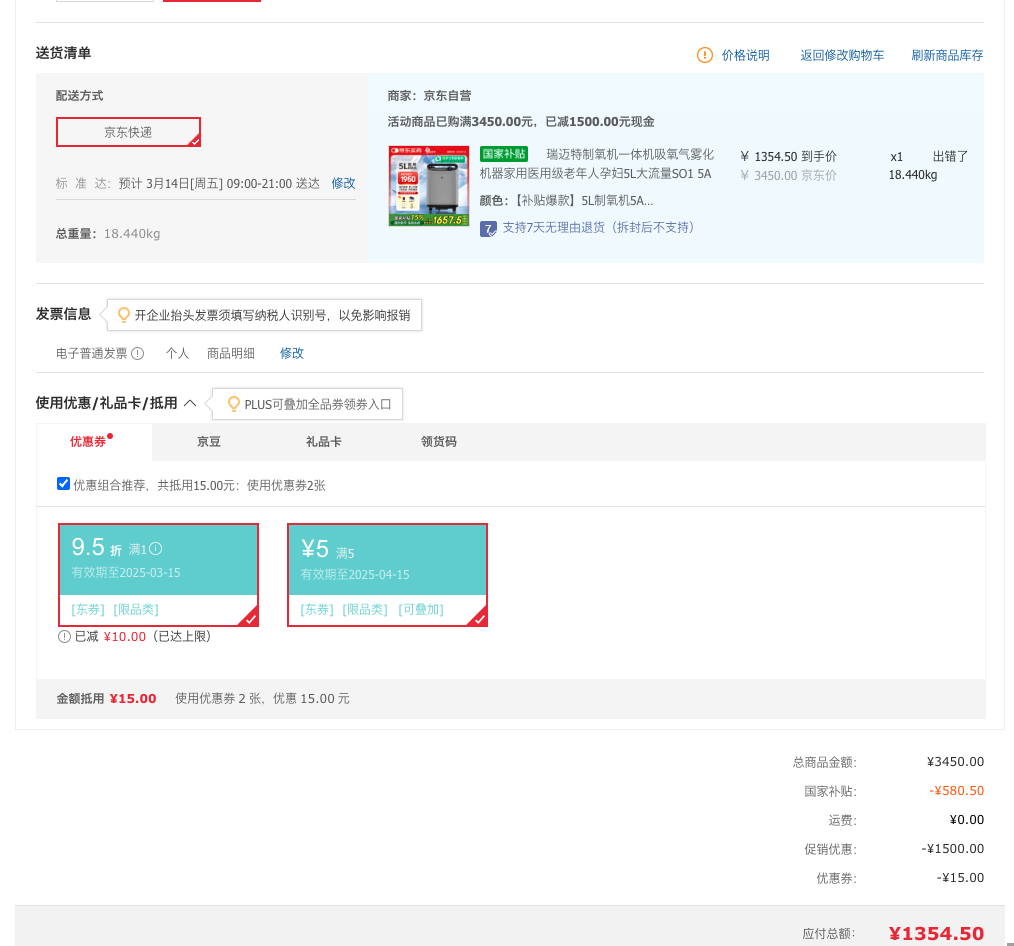Click the 金额抵用 ¥15.00 amount
Image resolution: width=1014 pixels, height=946 pixels.
pos(133,698)
